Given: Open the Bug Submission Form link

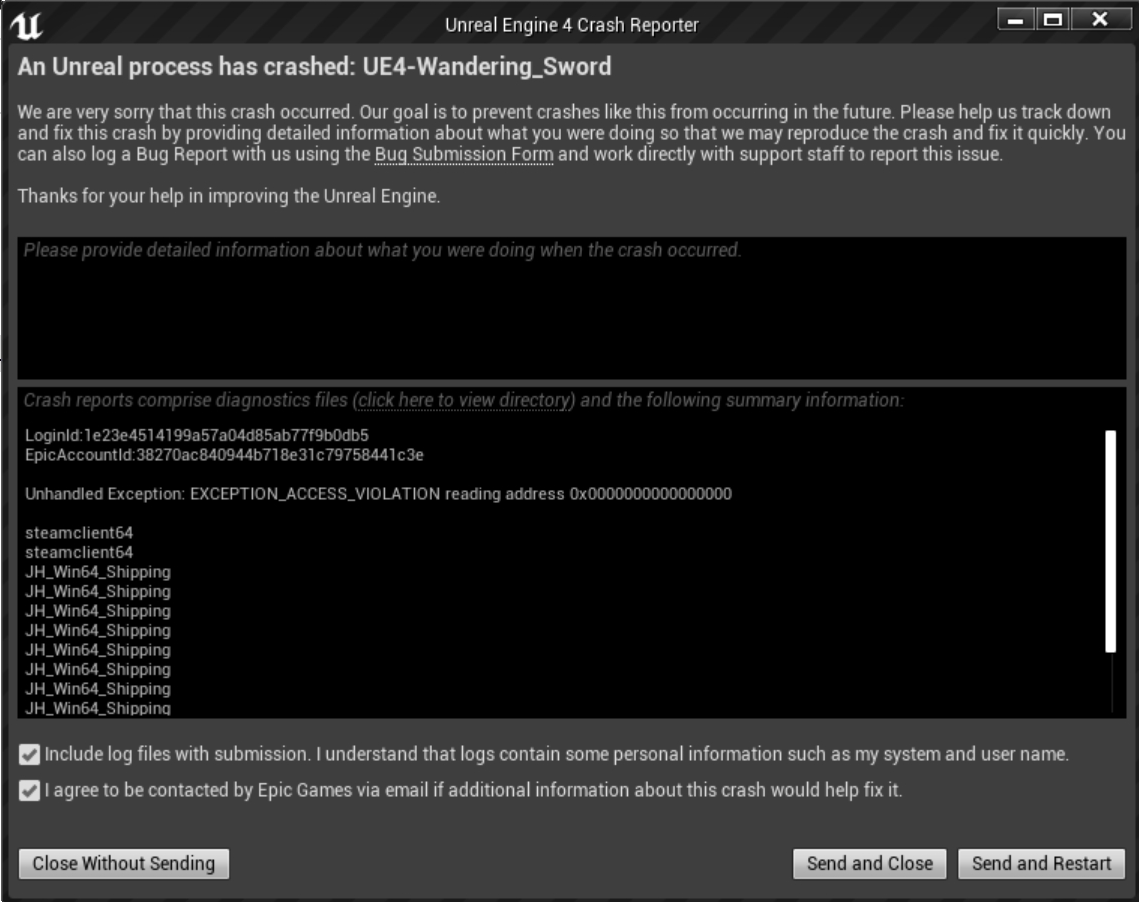Looking at the screenshot, I should click(464, 155).
